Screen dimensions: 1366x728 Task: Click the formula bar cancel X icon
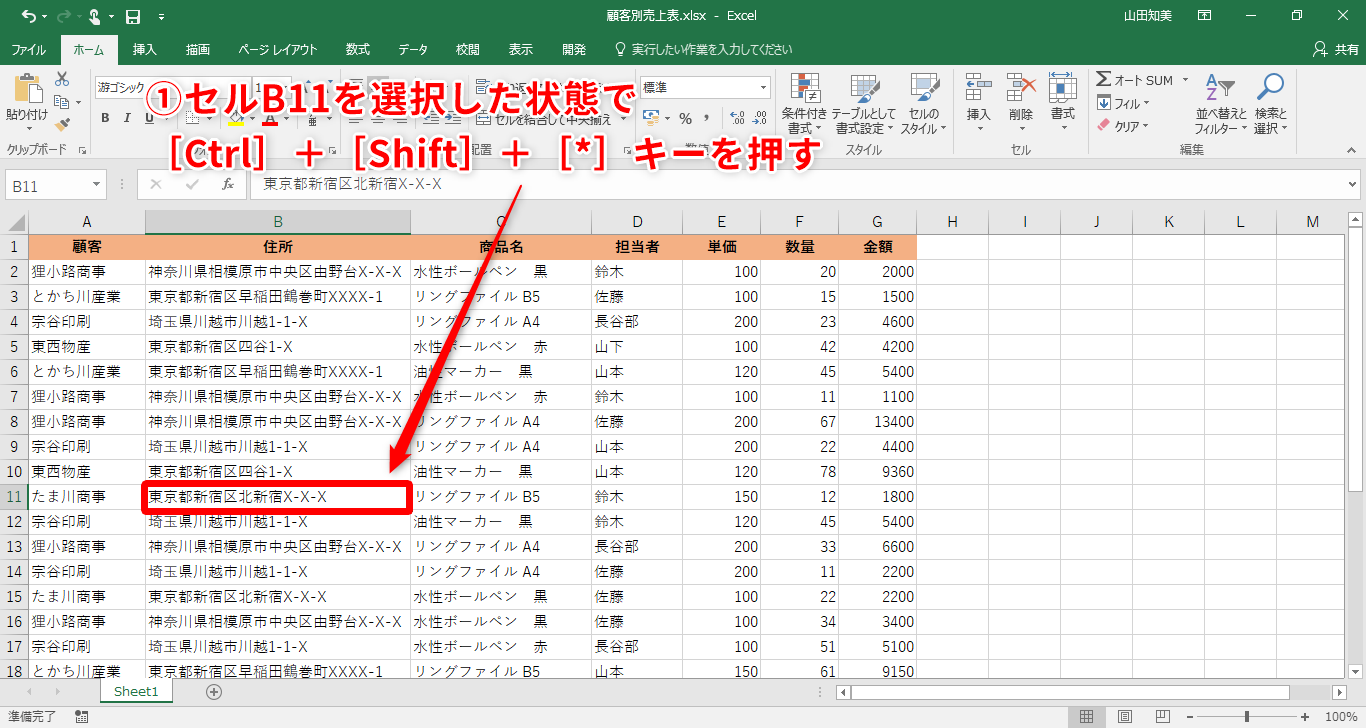pos(156,185)
